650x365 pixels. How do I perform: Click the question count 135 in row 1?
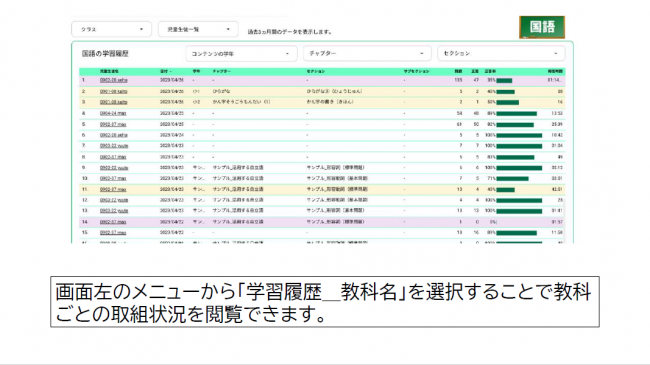458,80
